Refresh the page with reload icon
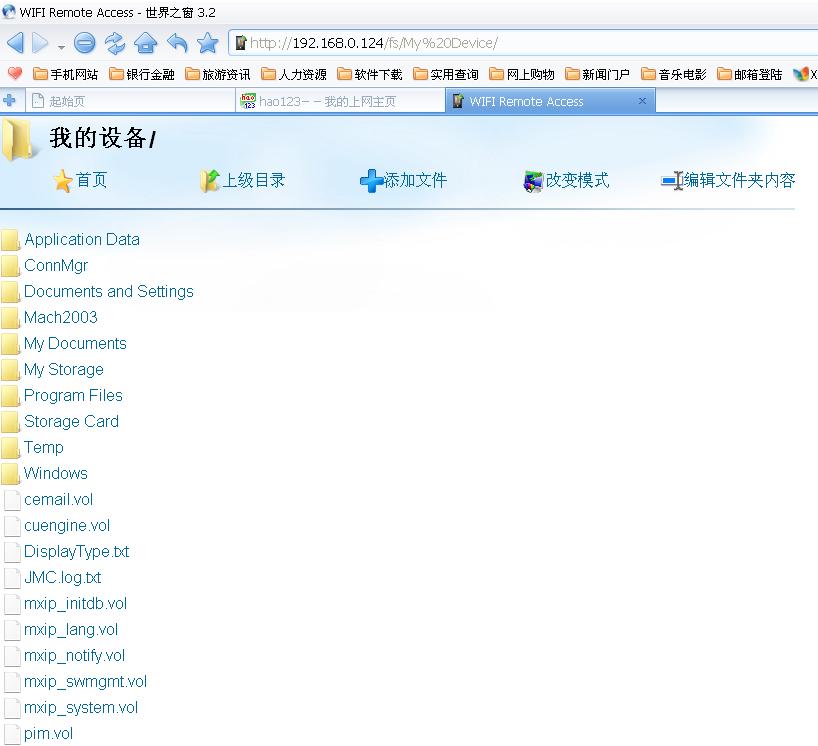This screenshot has height=746, width=818. (115, 43)
